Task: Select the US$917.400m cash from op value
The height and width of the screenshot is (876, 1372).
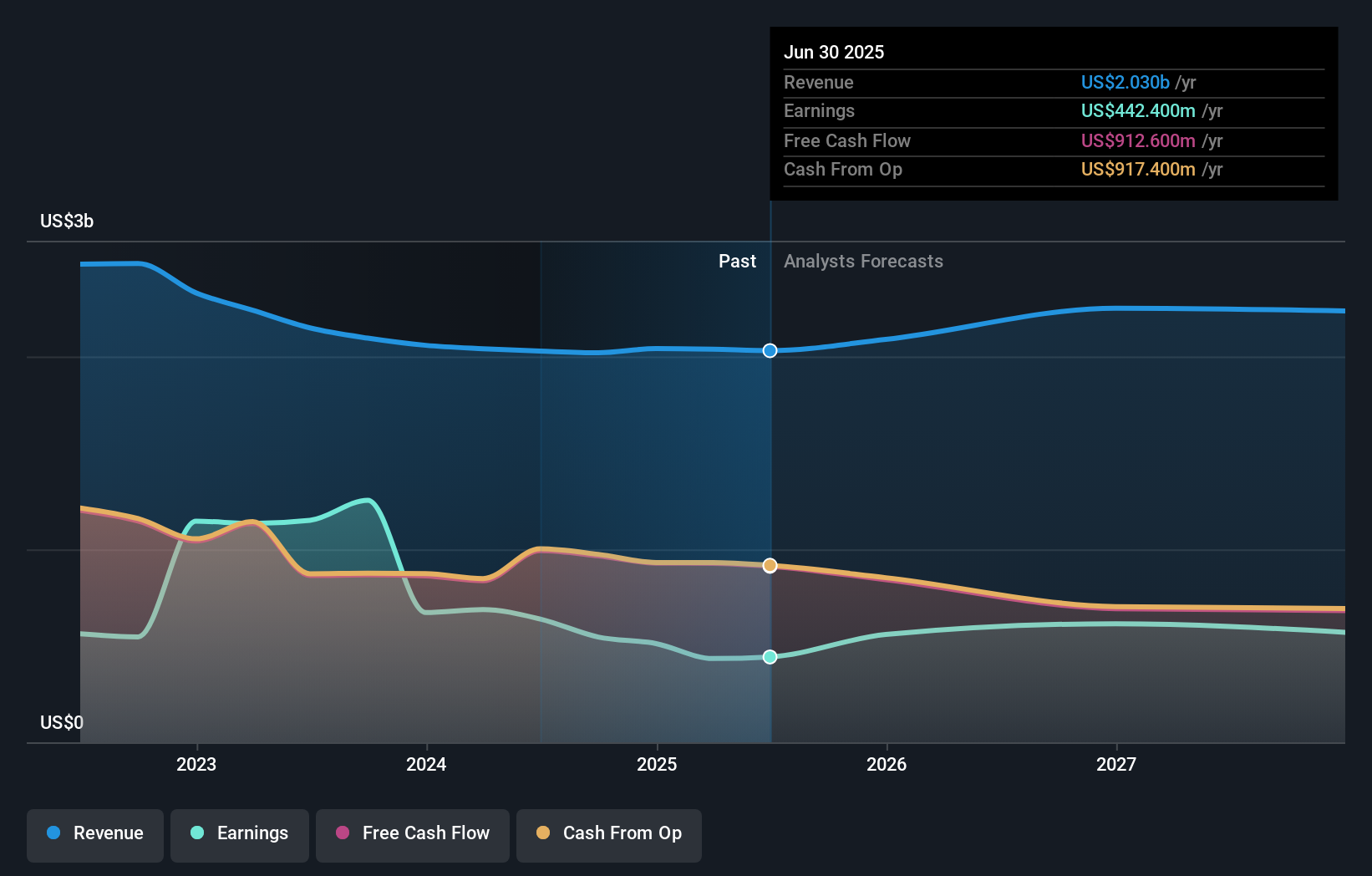Action: point(1137,170)
